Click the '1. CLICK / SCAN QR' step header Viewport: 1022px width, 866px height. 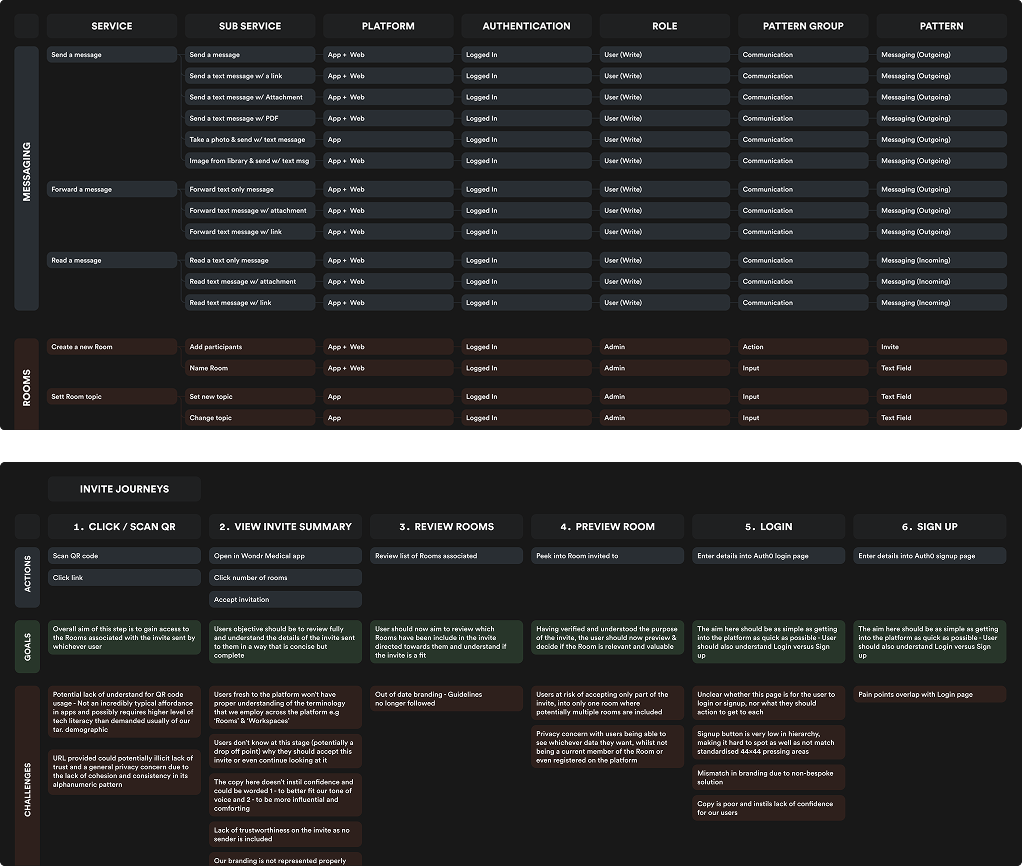tap(124, 526)
